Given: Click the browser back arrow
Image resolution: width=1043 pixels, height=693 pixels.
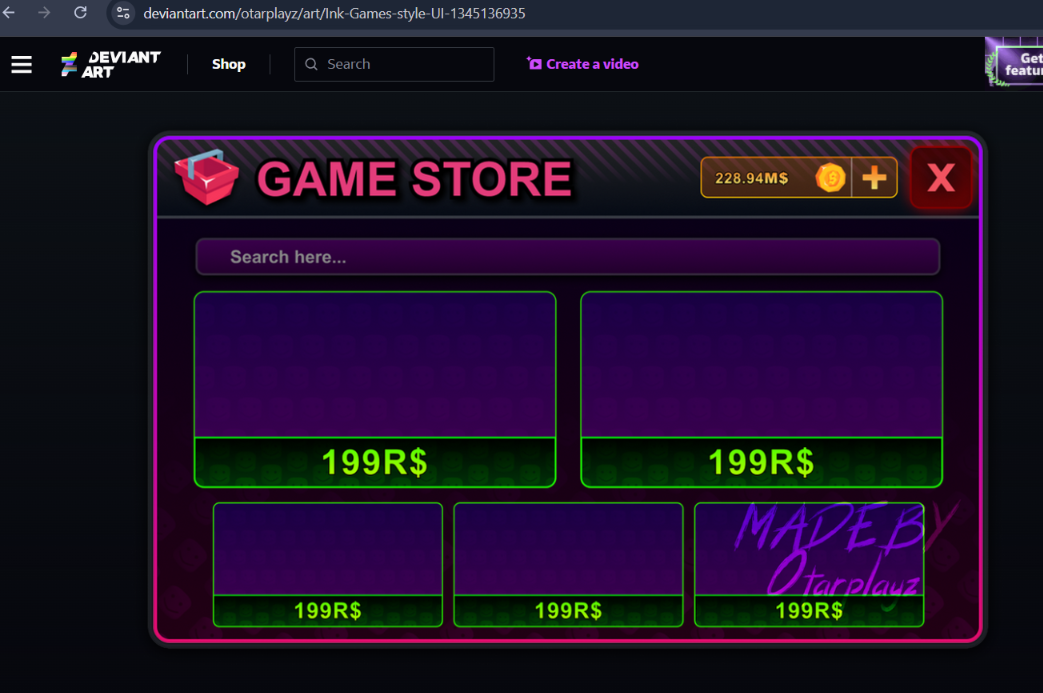Looking at the screenshot, I should click(9, 13).
